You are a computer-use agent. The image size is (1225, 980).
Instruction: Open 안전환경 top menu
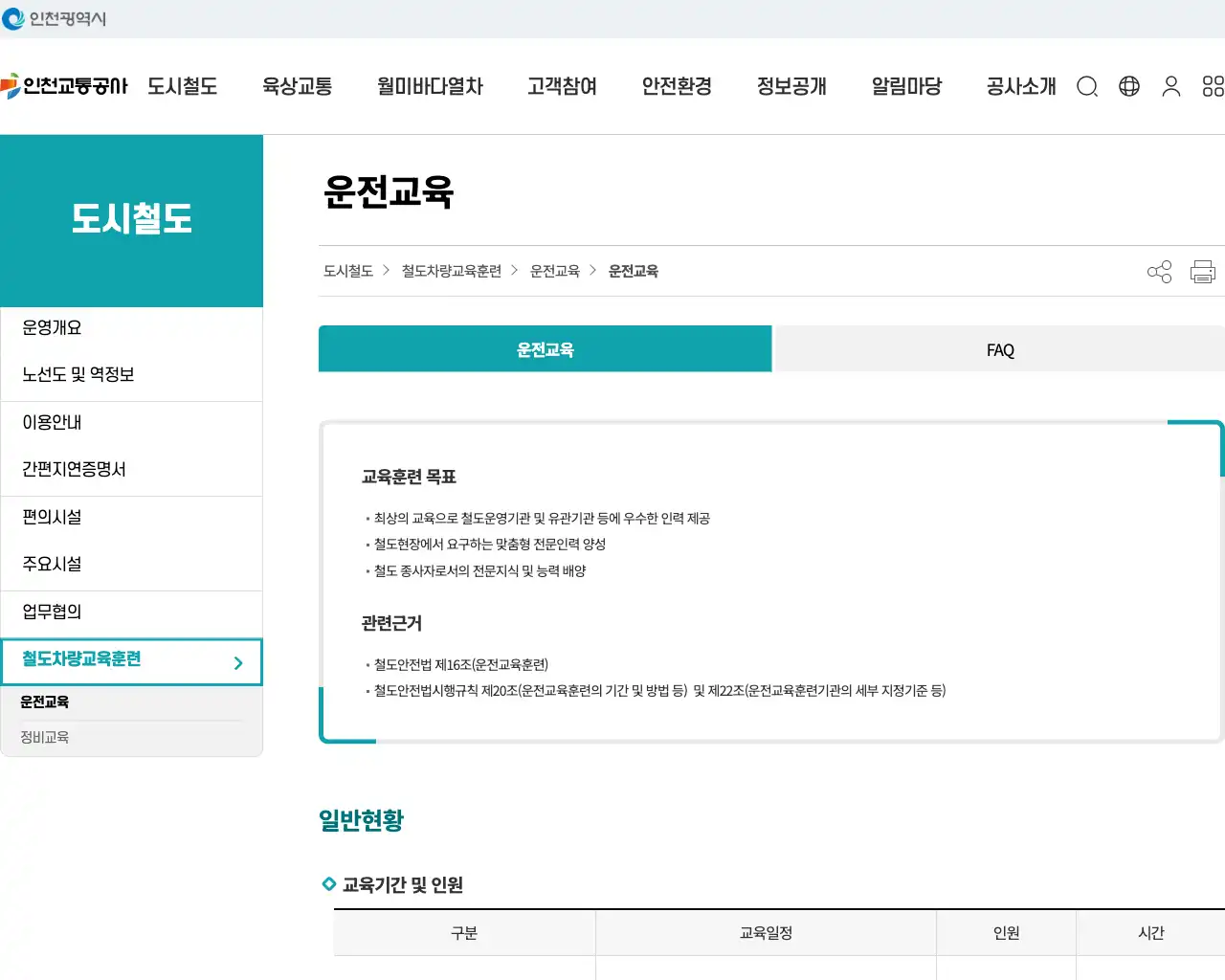678,86
